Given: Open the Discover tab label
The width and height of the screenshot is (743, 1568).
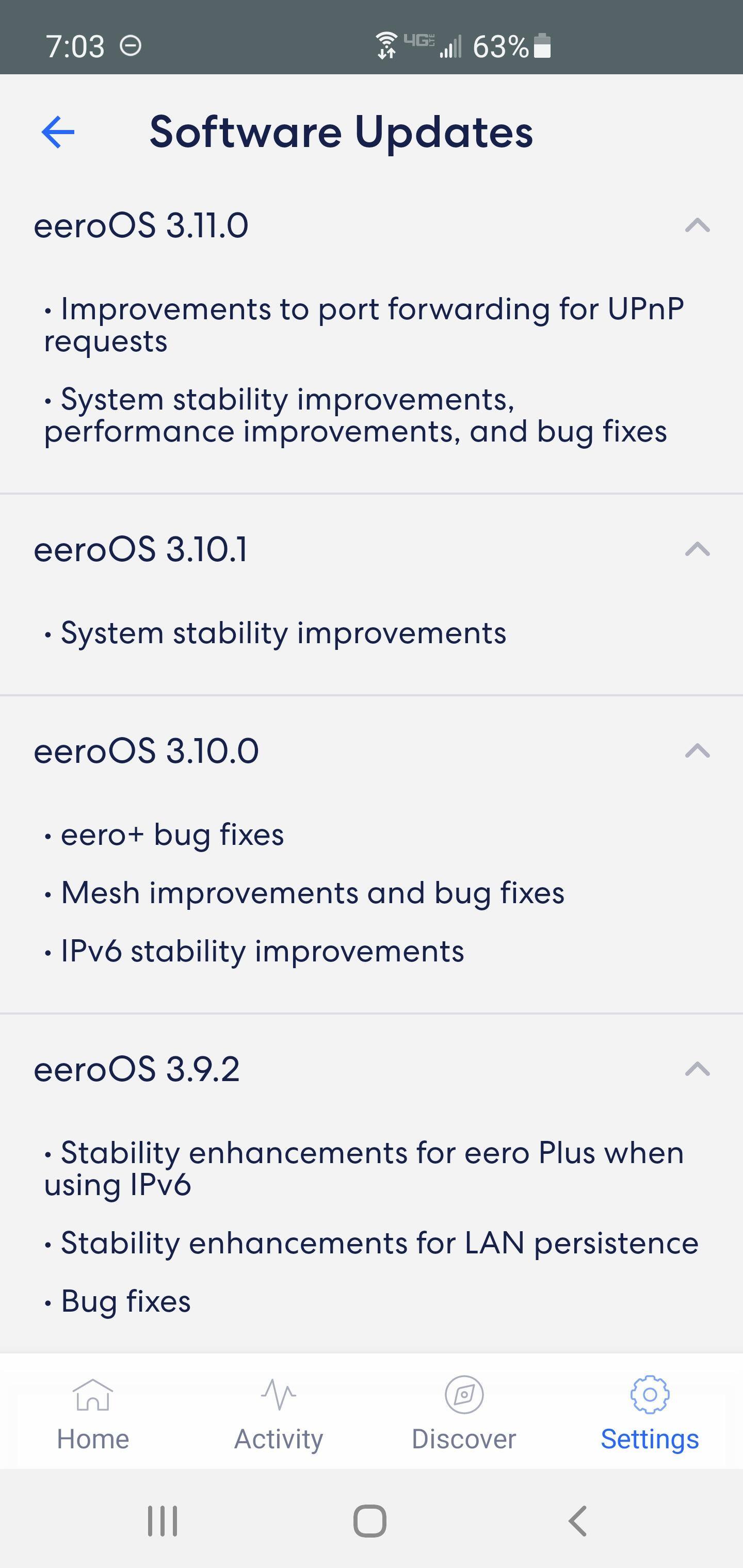Looking at the screenshot, I should 464,1440.
